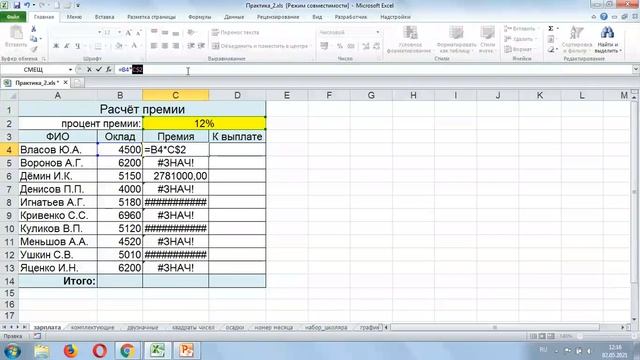Open the номер месяца sheet tab
This screenshot has height=360, width=640.
coord(273,327)
